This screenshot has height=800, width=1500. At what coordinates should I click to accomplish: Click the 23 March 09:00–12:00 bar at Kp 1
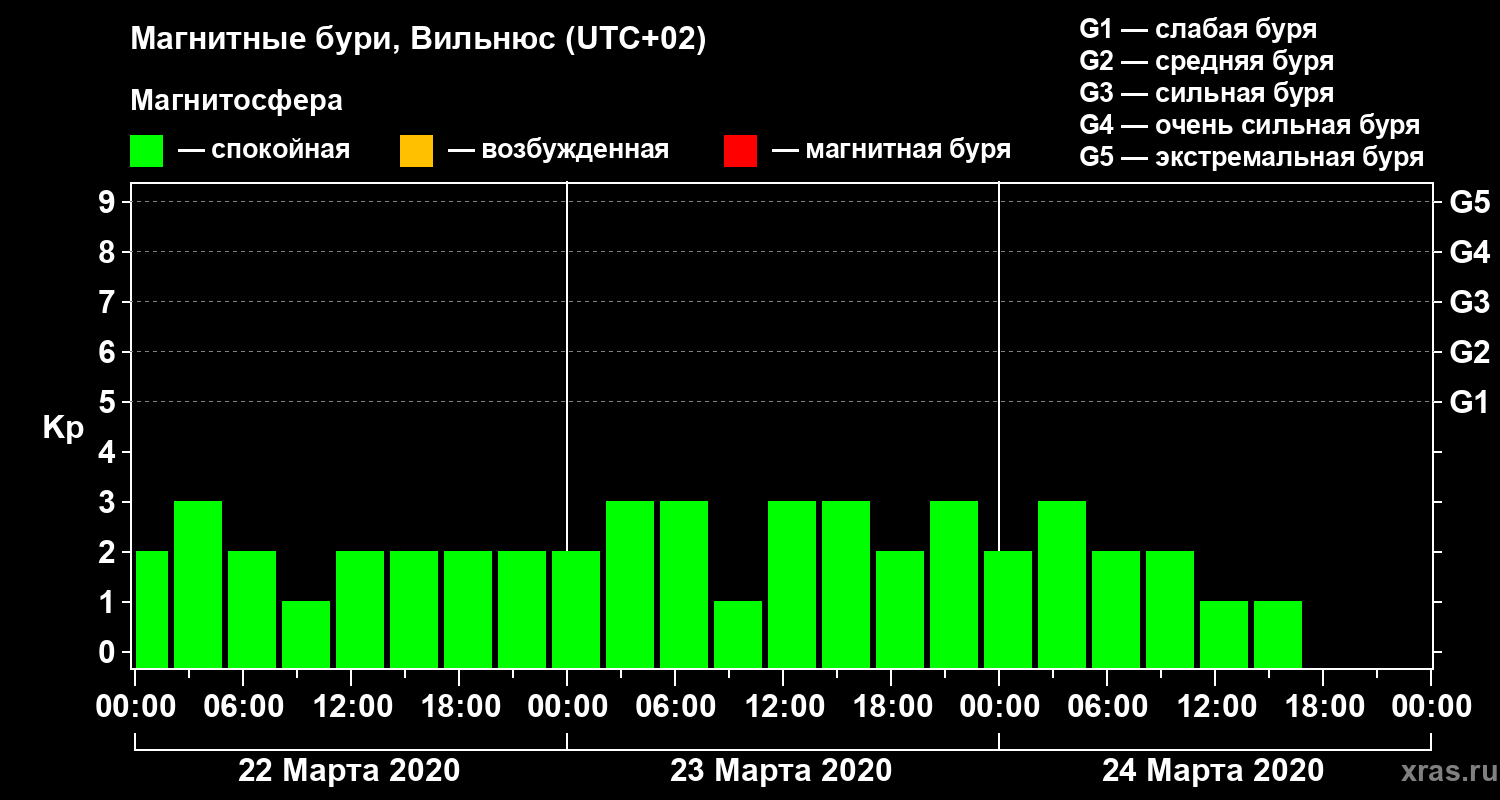pyautogui.click(x=738, y=634)
